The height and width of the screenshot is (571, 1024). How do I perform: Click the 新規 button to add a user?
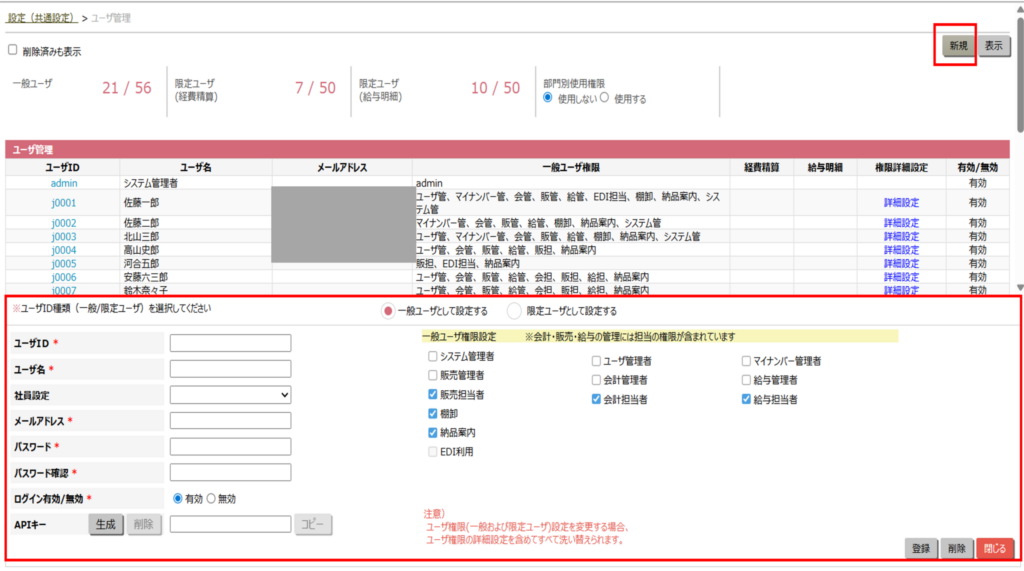pos(958,46)
